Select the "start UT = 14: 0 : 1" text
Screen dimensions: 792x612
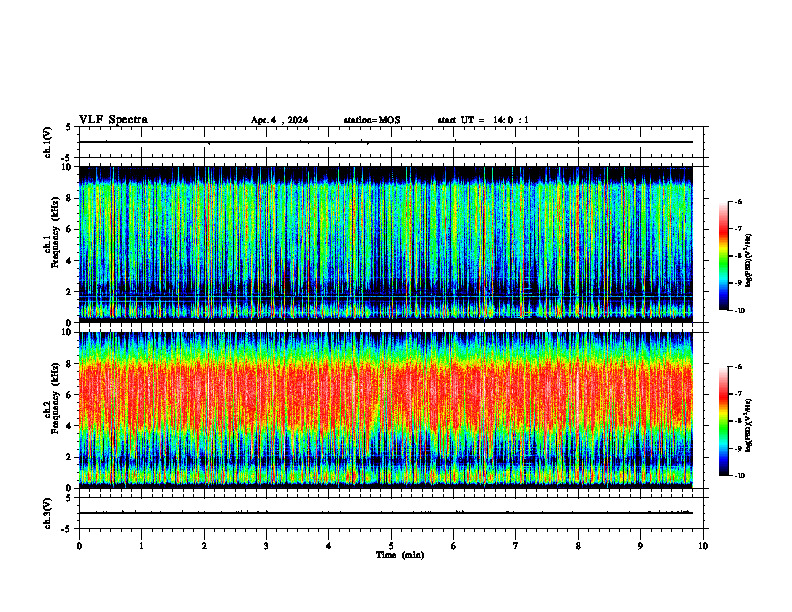483,120
